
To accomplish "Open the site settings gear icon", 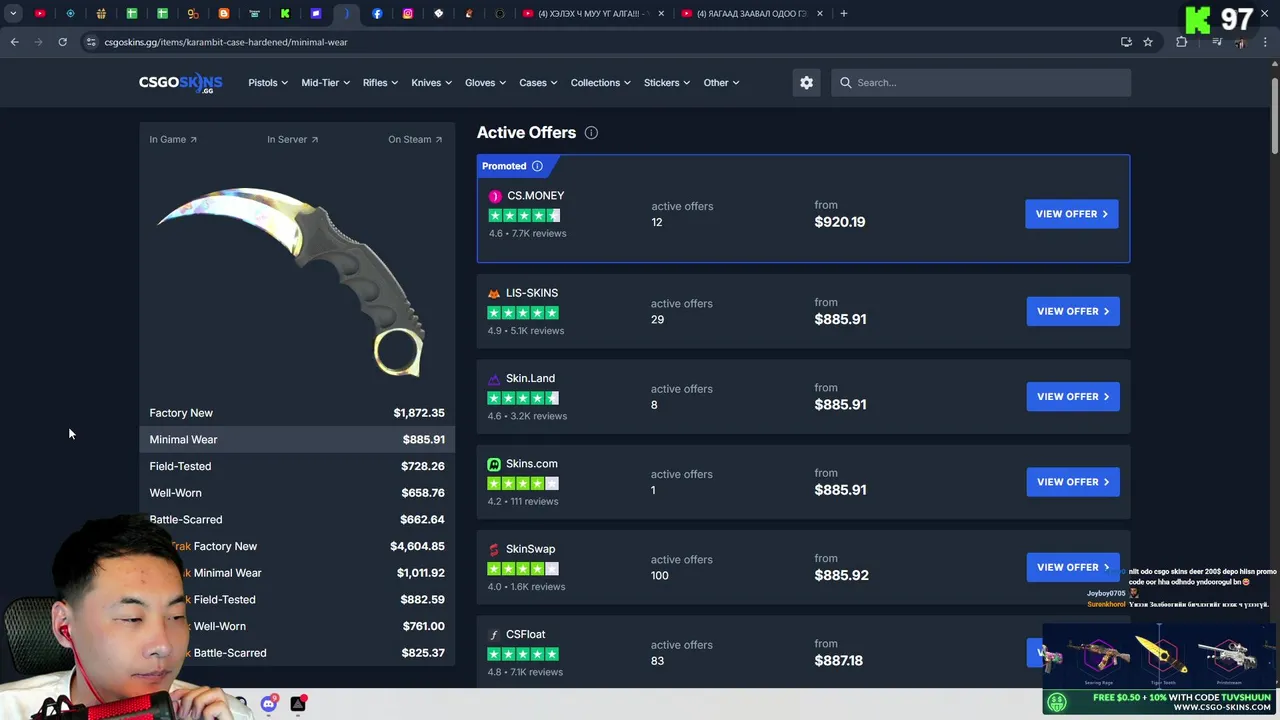I will click(807, 83).
